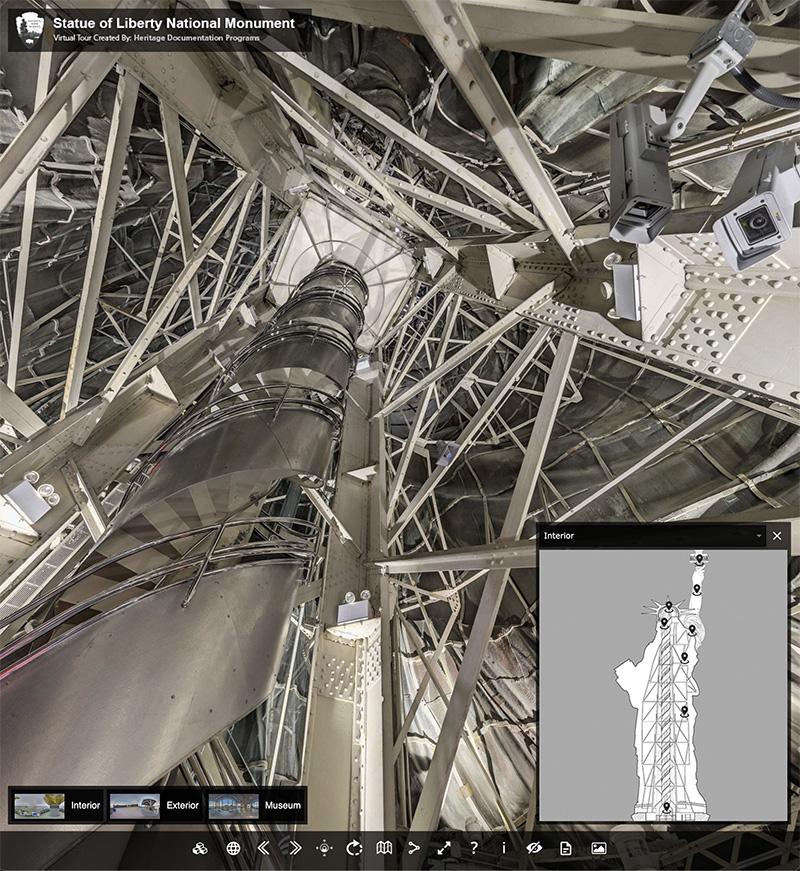
Task: Click the National Park Service arrowhead logo
Action: 29,30
